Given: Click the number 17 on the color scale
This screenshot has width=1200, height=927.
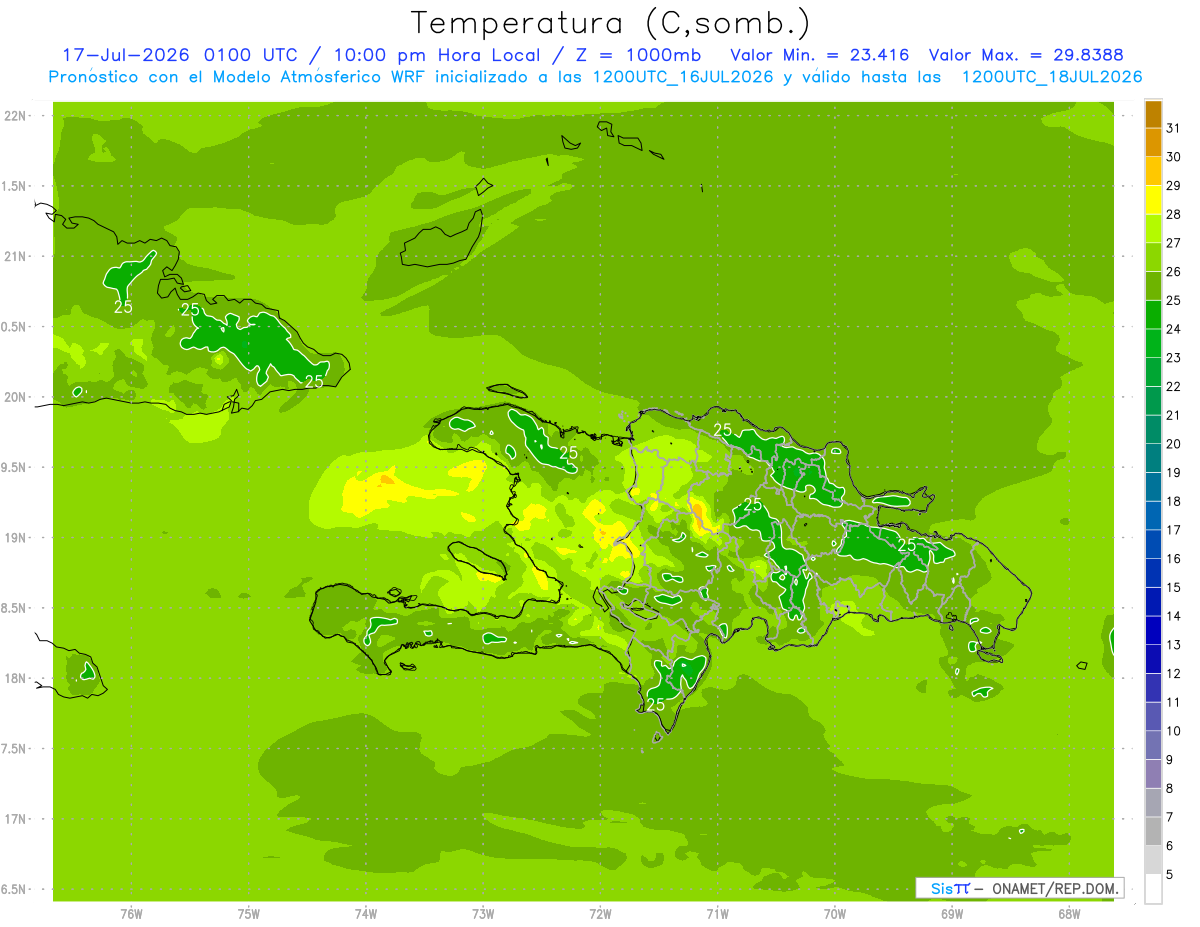Looking at the screenshot, I should [x=1174, y=530].
